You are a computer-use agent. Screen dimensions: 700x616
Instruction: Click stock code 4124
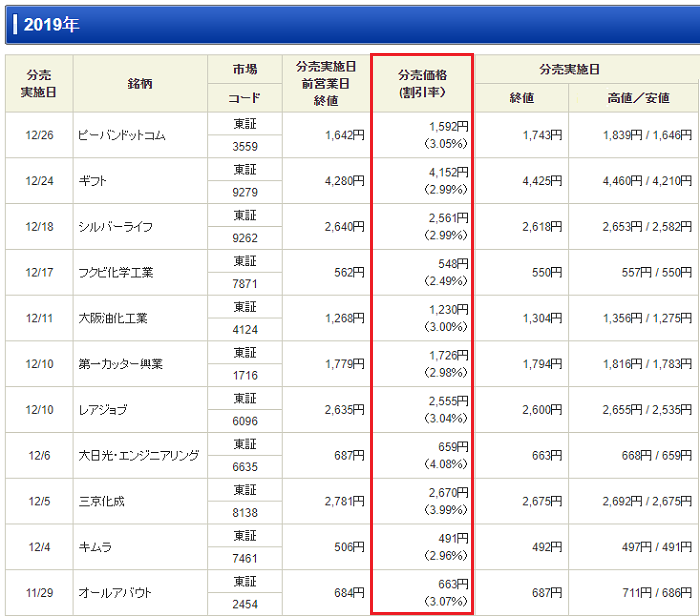[x=245, y=330]
